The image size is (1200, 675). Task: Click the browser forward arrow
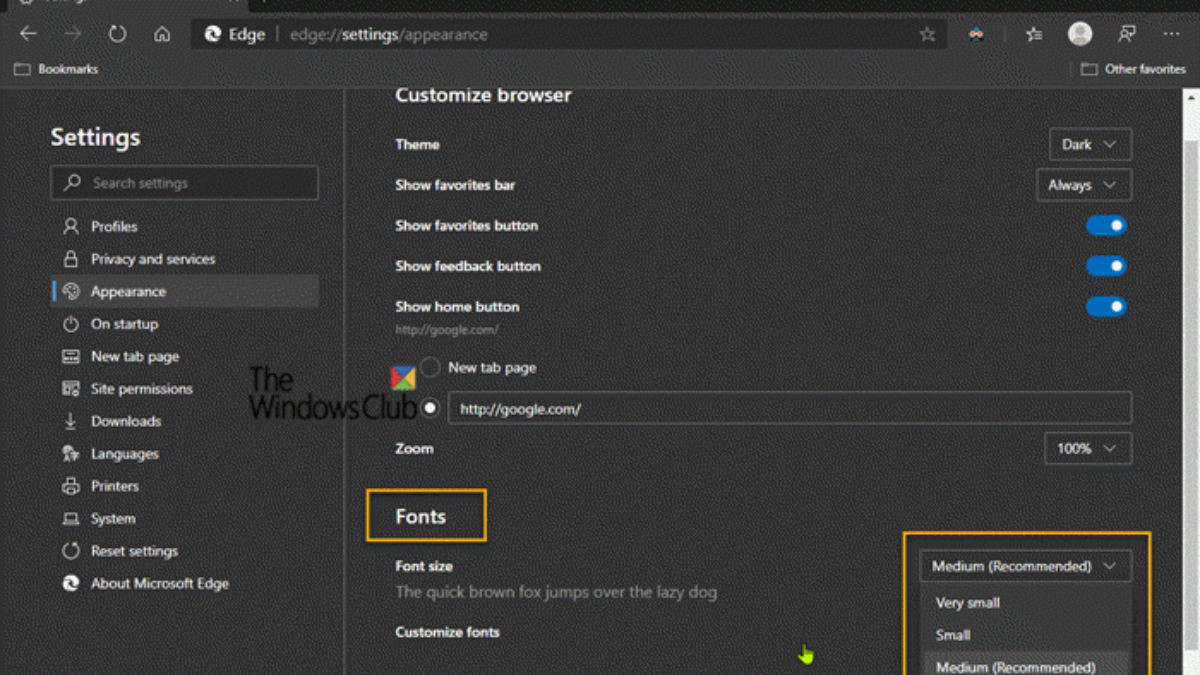(73, 34)
